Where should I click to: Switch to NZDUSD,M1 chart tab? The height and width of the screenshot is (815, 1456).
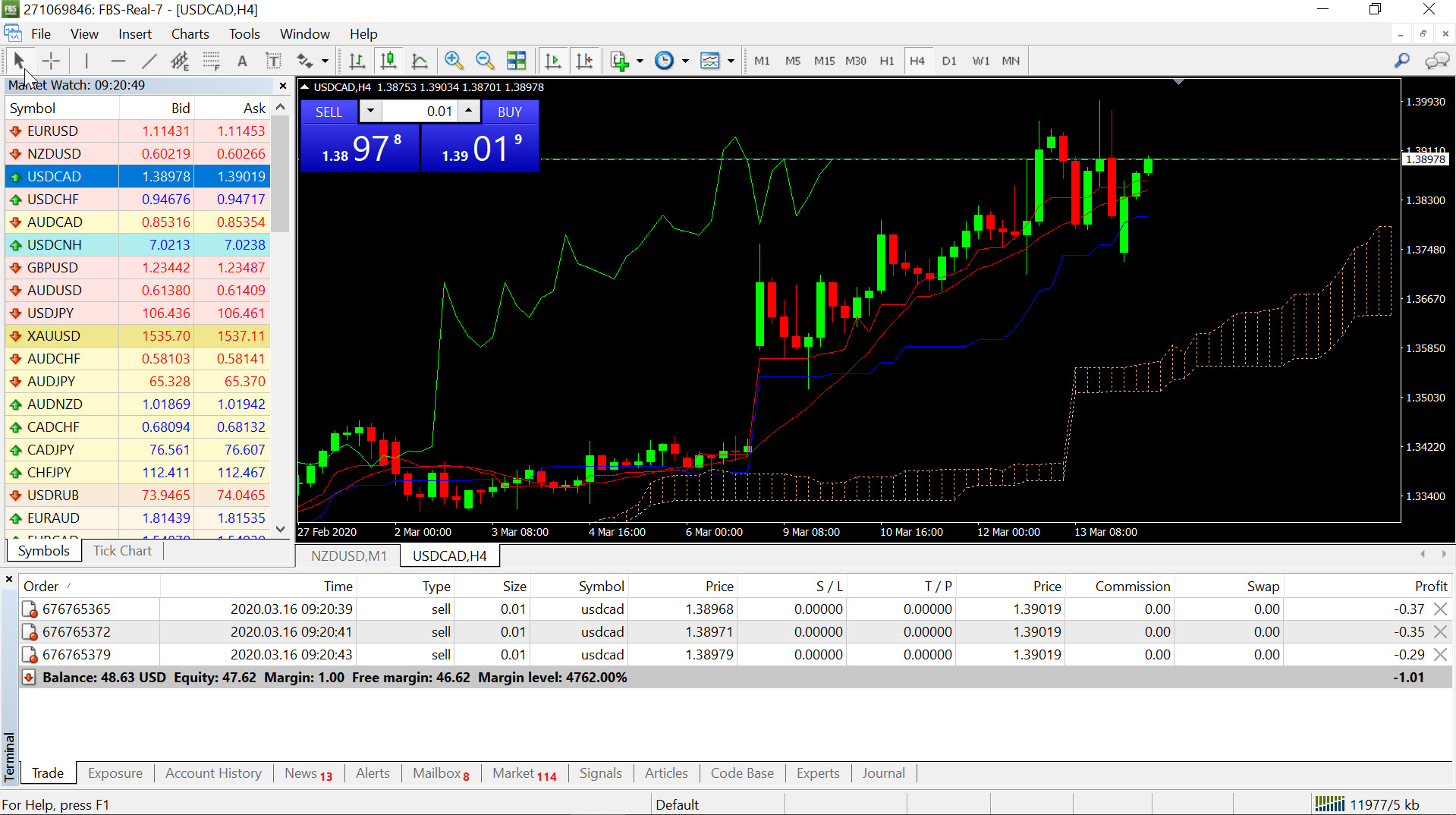tap(348, 555)
